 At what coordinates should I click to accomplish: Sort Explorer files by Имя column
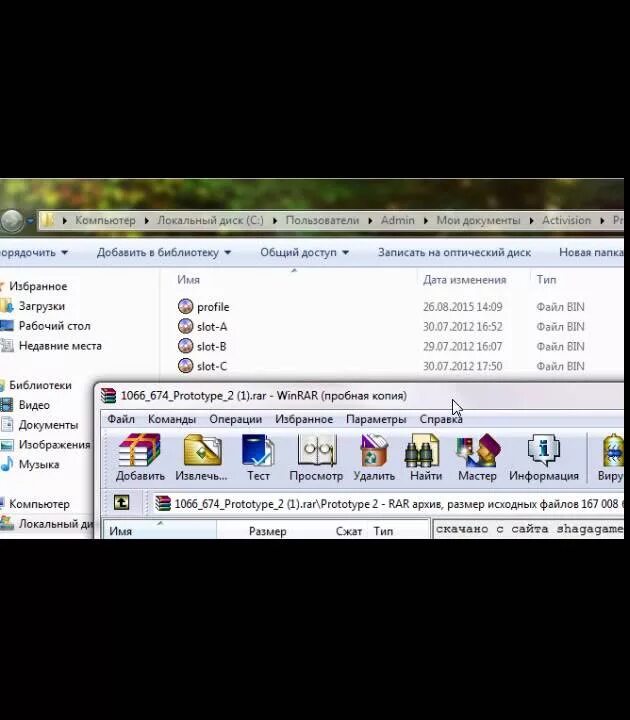point(188,280)
